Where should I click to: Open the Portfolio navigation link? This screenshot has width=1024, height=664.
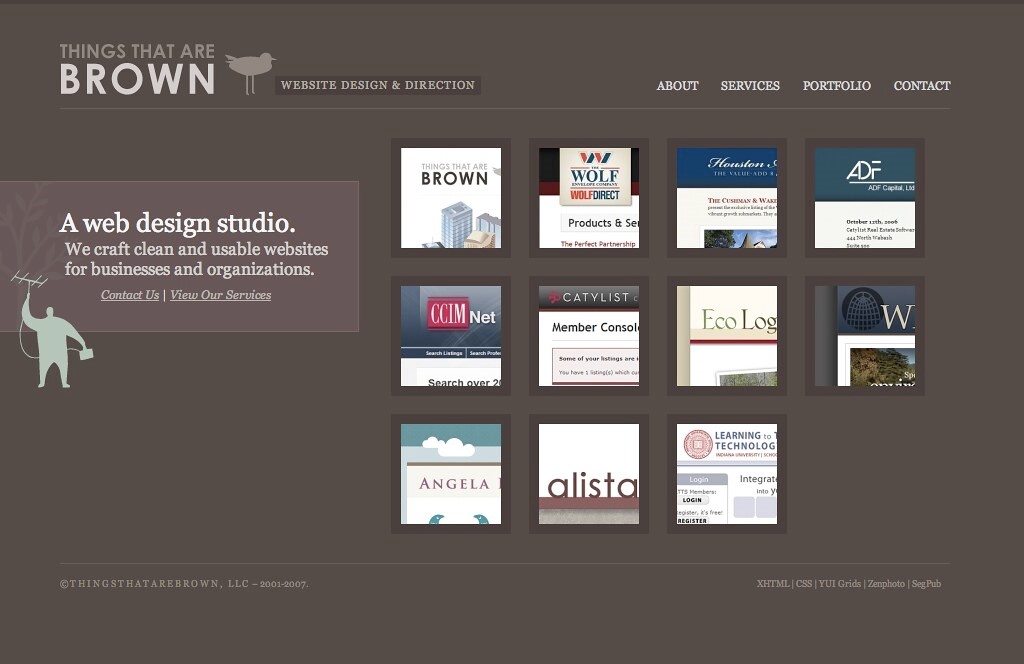tap(836, 86)
